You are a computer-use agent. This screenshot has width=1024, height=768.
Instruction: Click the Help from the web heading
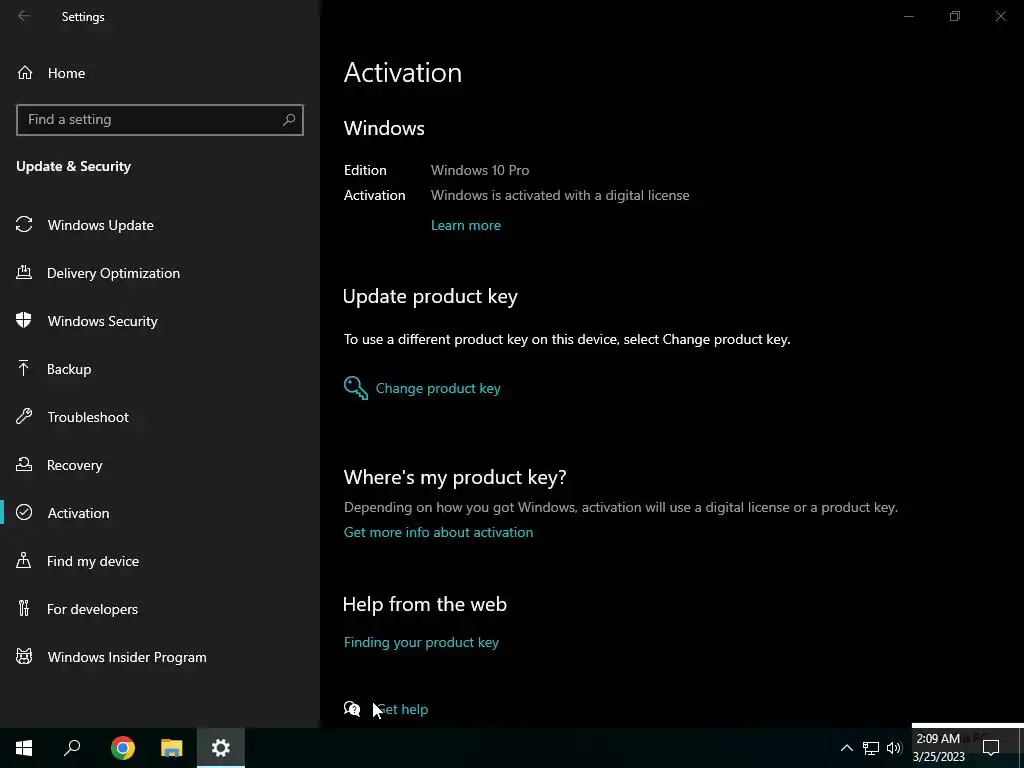424,604
